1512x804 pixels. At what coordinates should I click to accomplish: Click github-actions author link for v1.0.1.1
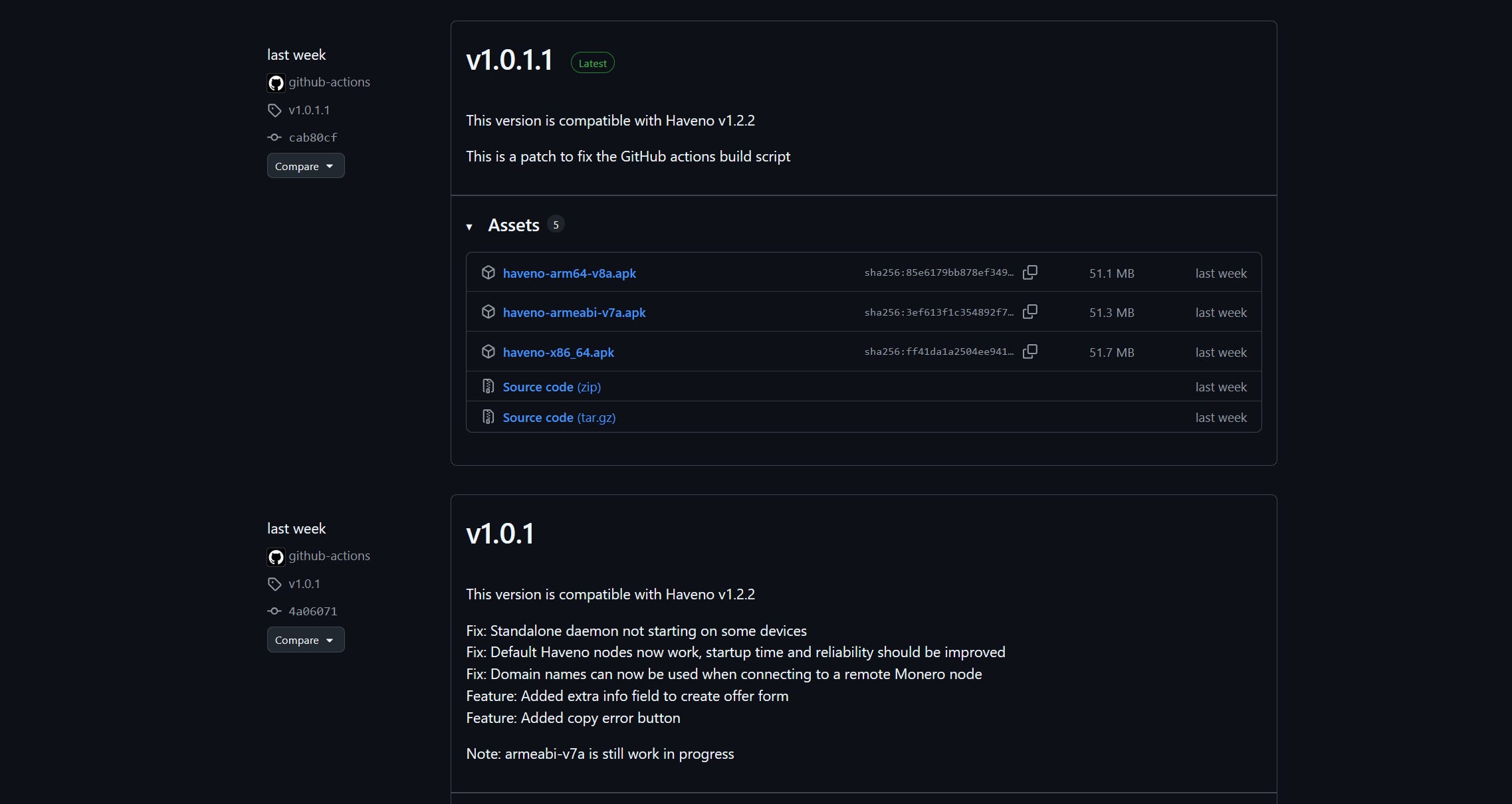329,82
